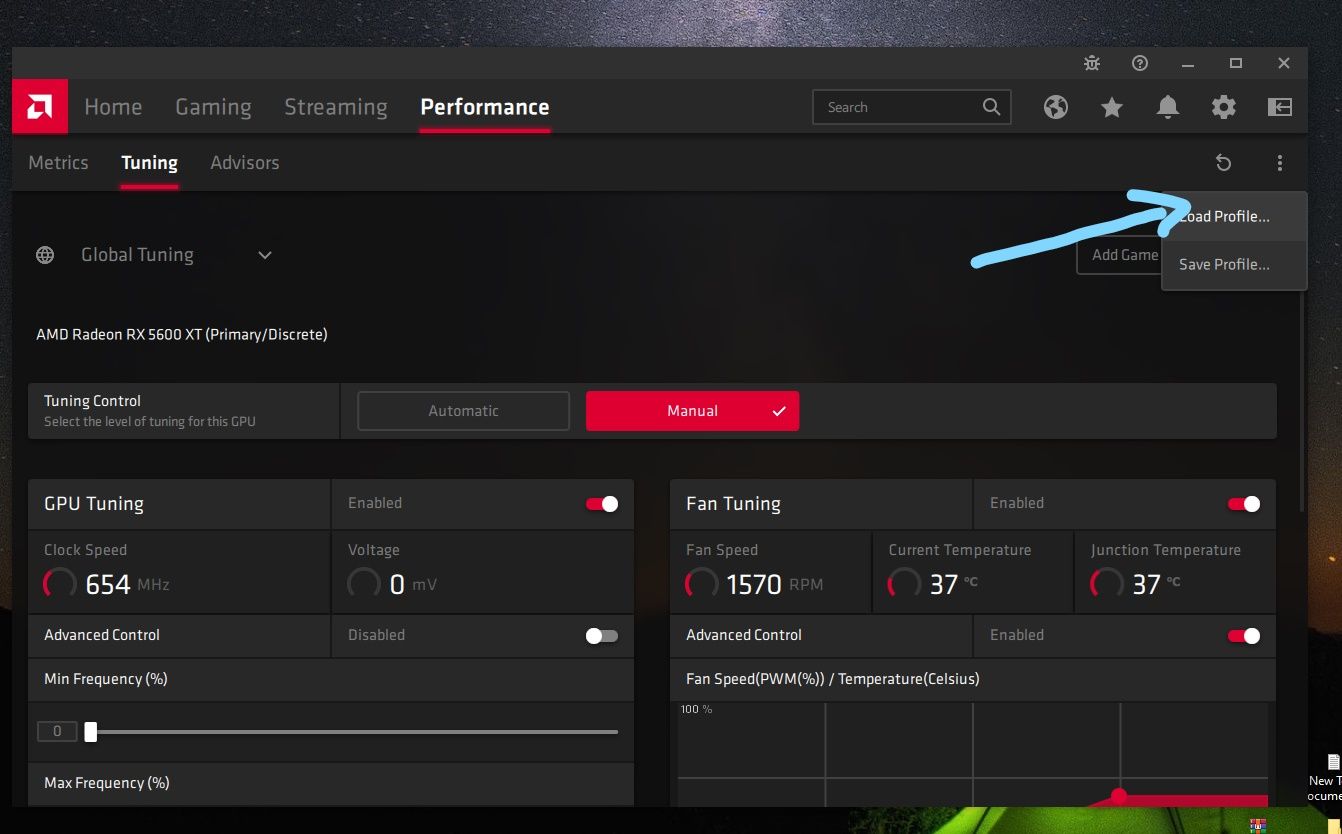Click the Min Frequency value box
The width and height of the screenshot is (1342, 834).
click(x=57, y=732)
